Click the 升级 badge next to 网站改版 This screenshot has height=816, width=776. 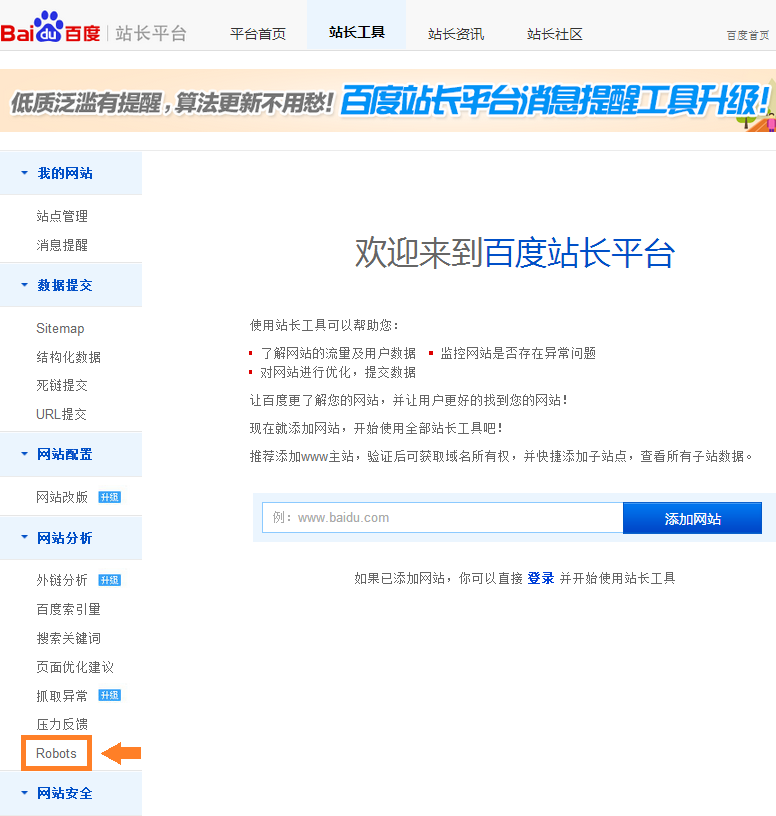coord(109,497)
